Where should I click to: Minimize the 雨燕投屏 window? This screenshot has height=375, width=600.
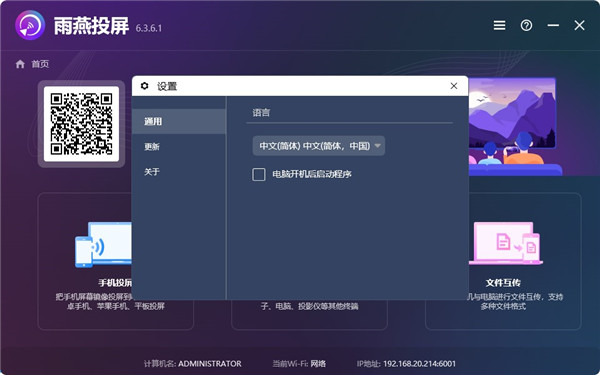click(553, 25)
